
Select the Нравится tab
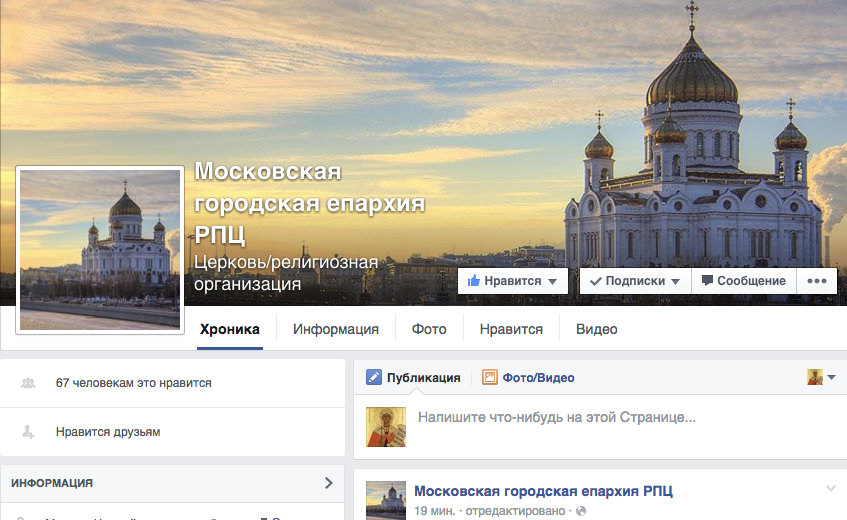click(511, 329)
